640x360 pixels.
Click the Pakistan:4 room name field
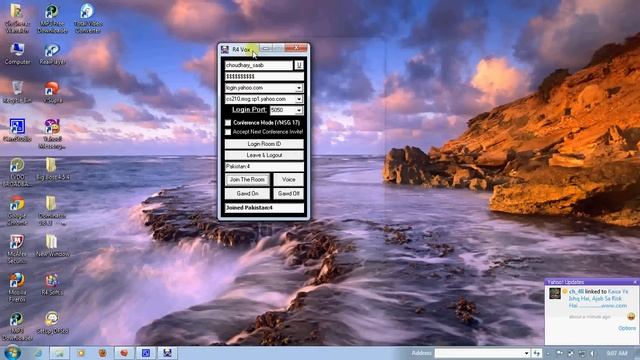pyautogui.click(x=264, y=167)
